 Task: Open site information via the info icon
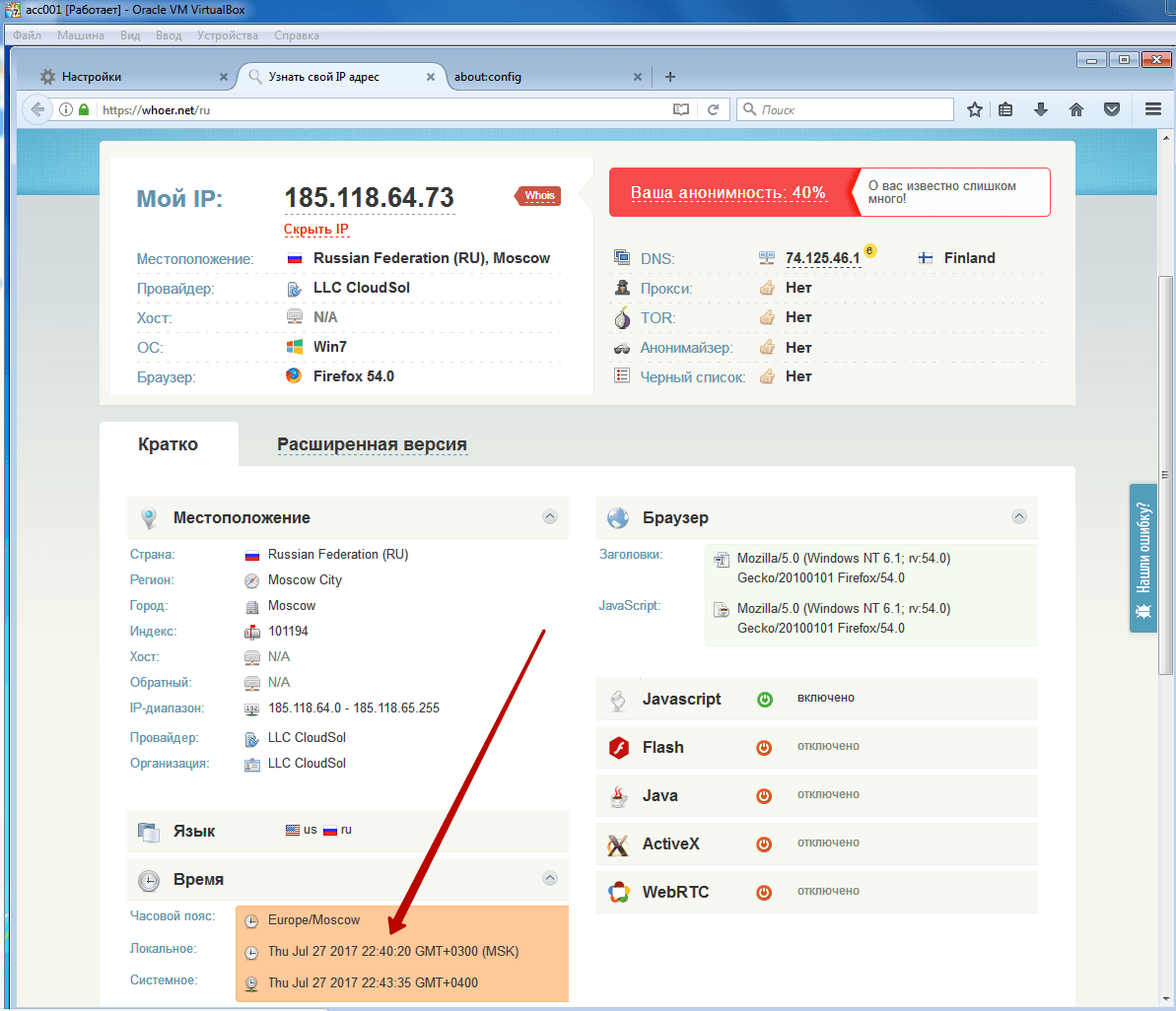[66, 109]
